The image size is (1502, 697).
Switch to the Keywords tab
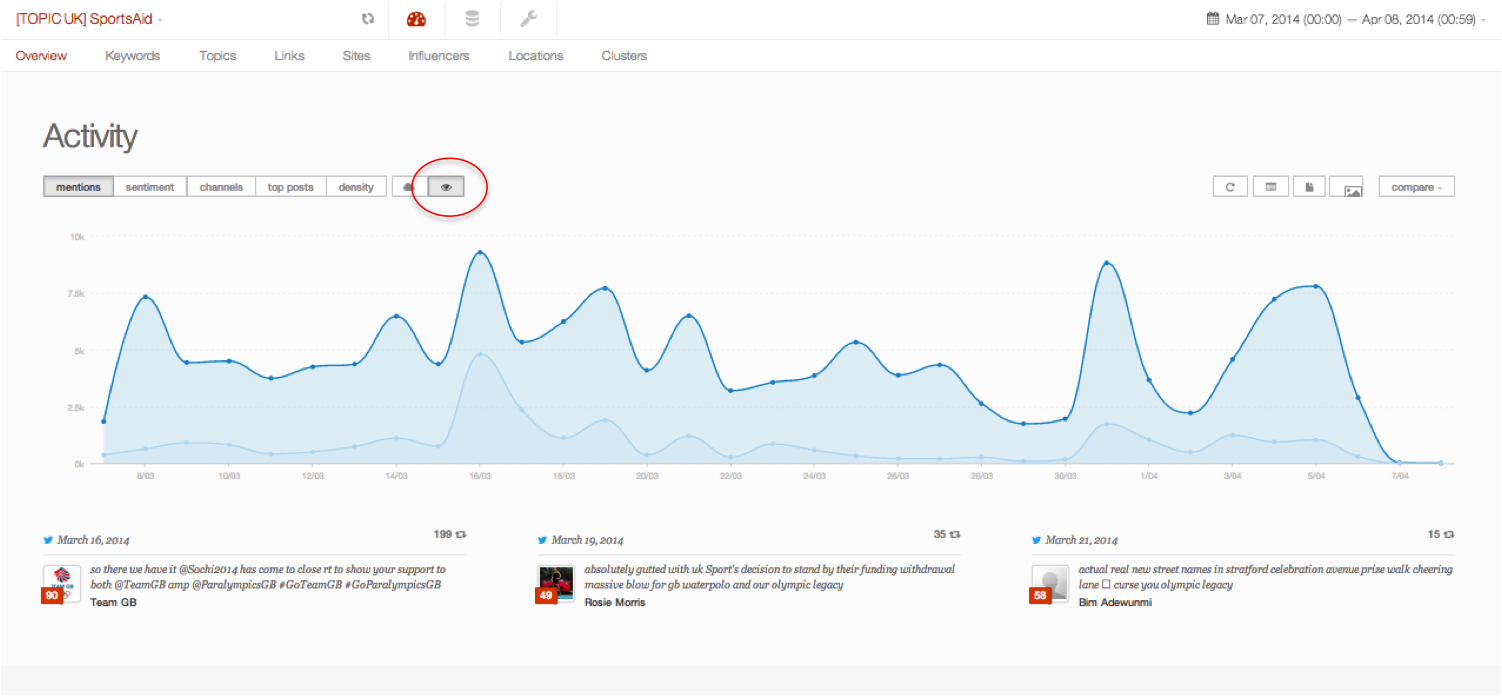click(x=132, y=56)
